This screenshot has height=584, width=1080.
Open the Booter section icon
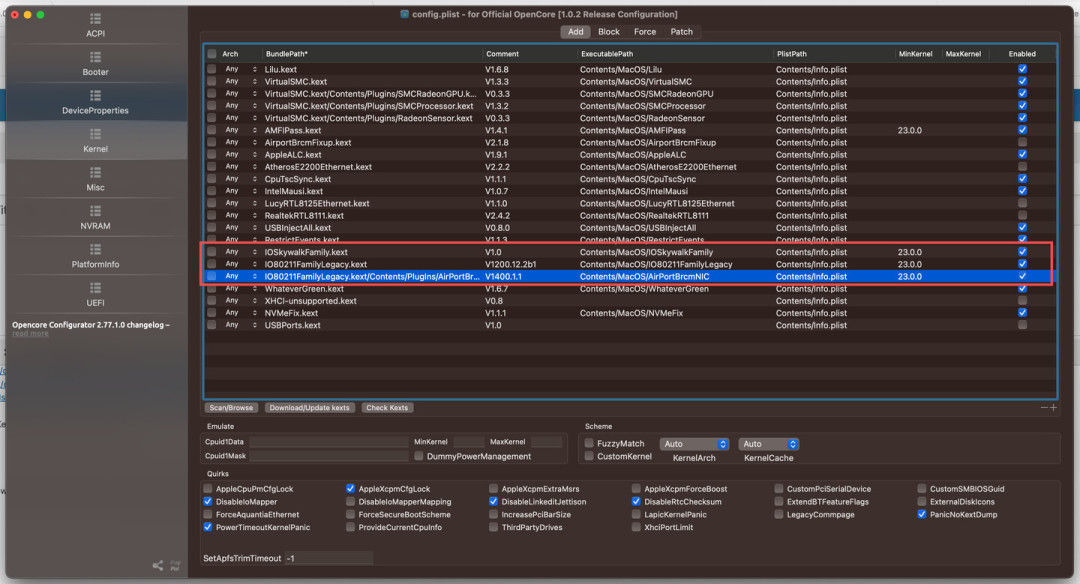(95, 57)
